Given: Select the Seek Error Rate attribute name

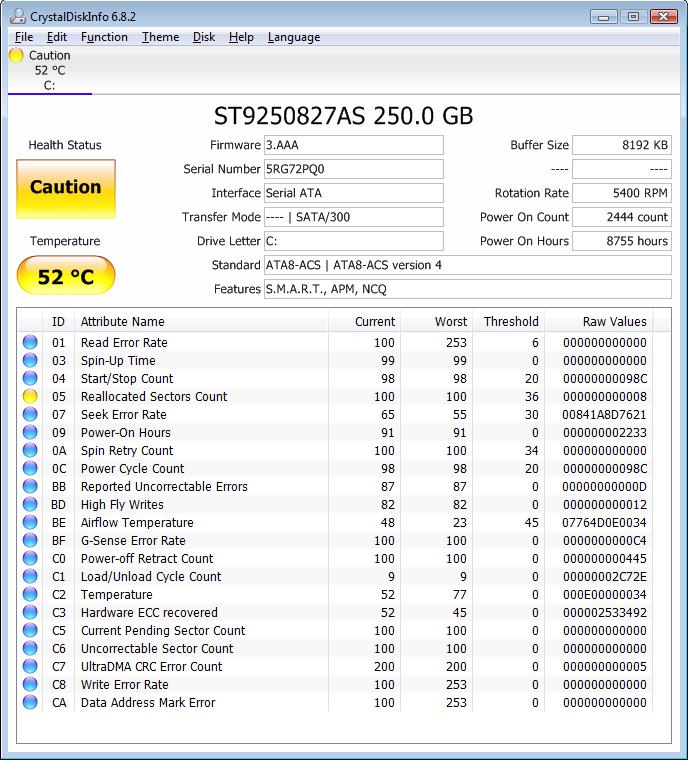Looking at the screenshot, I should point(124,414).
